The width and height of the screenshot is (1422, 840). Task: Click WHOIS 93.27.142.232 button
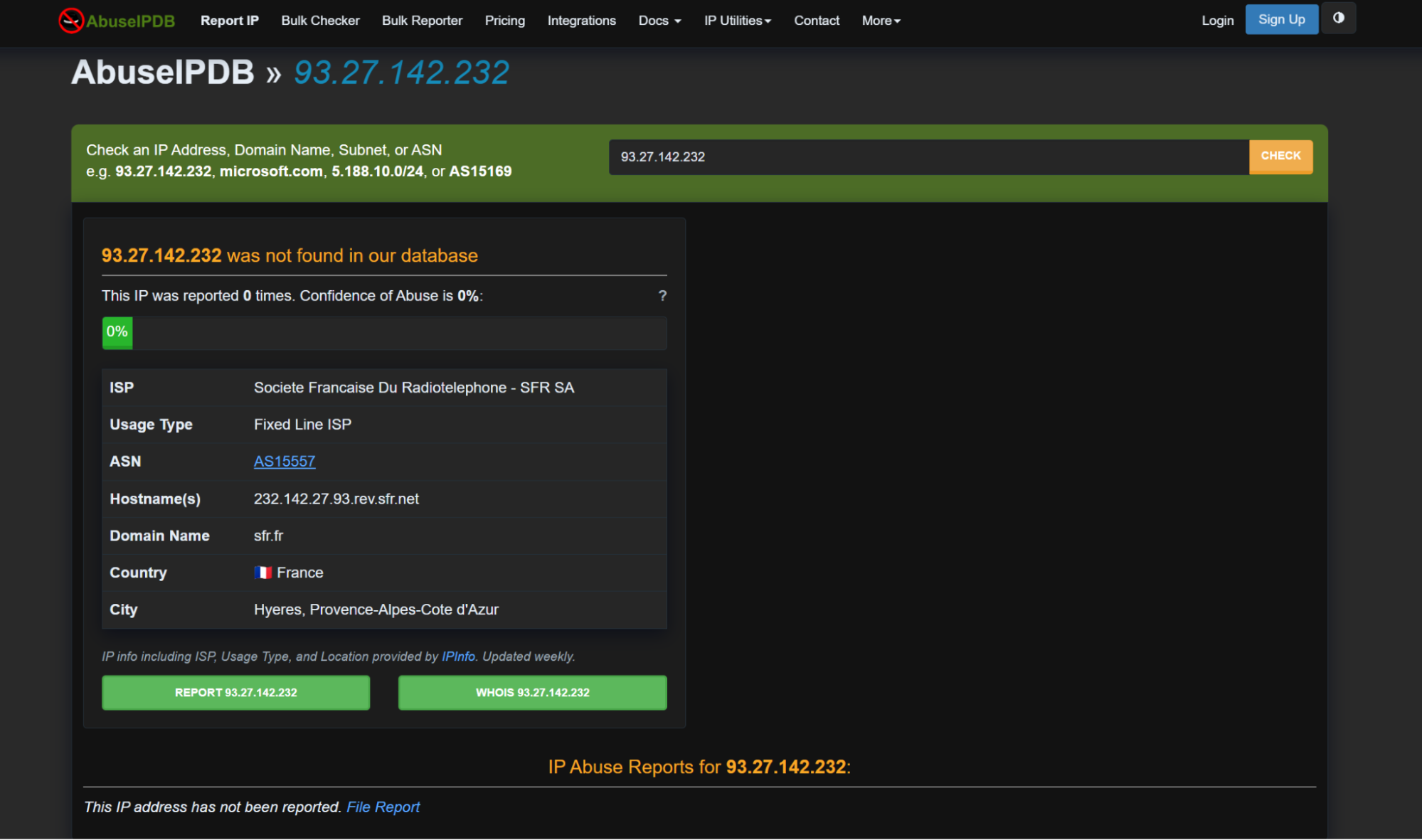click(532, 693)
